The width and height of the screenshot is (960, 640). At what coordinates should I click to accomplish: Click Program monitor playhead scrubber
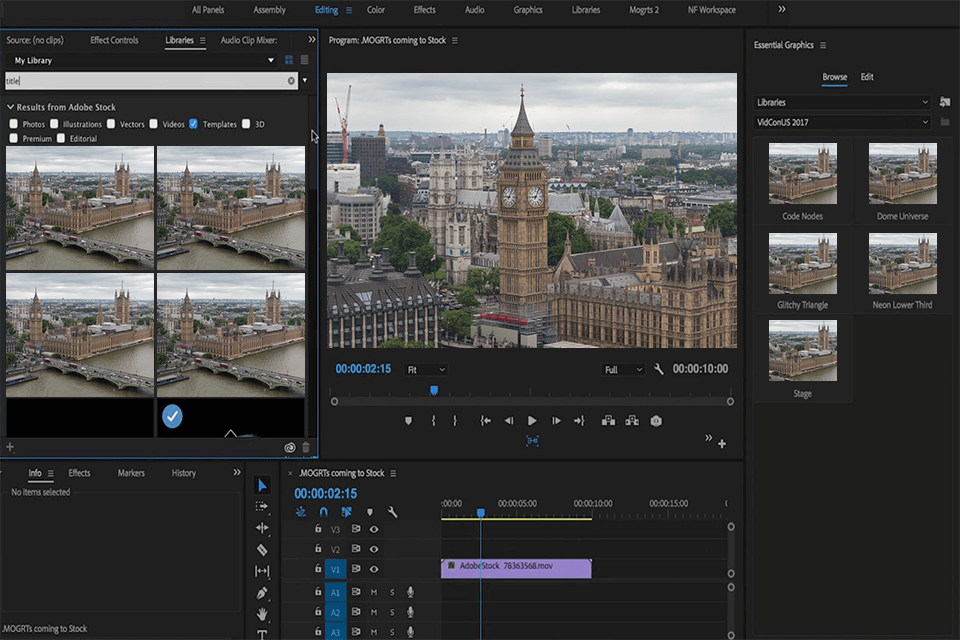pos(434,390)
